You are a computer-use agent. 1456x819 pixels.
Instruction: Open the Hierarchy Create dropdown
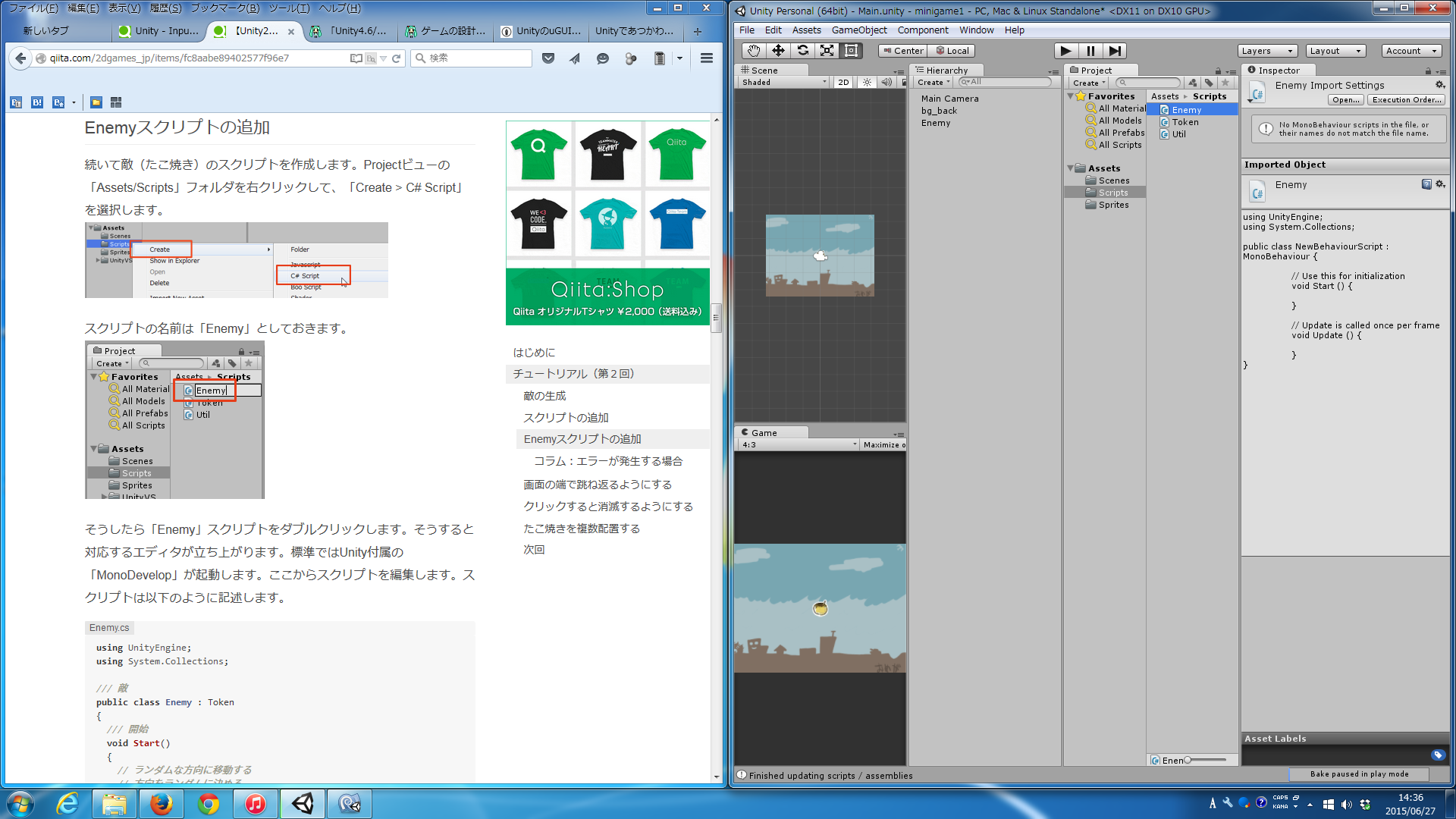[x=933, y=82]
